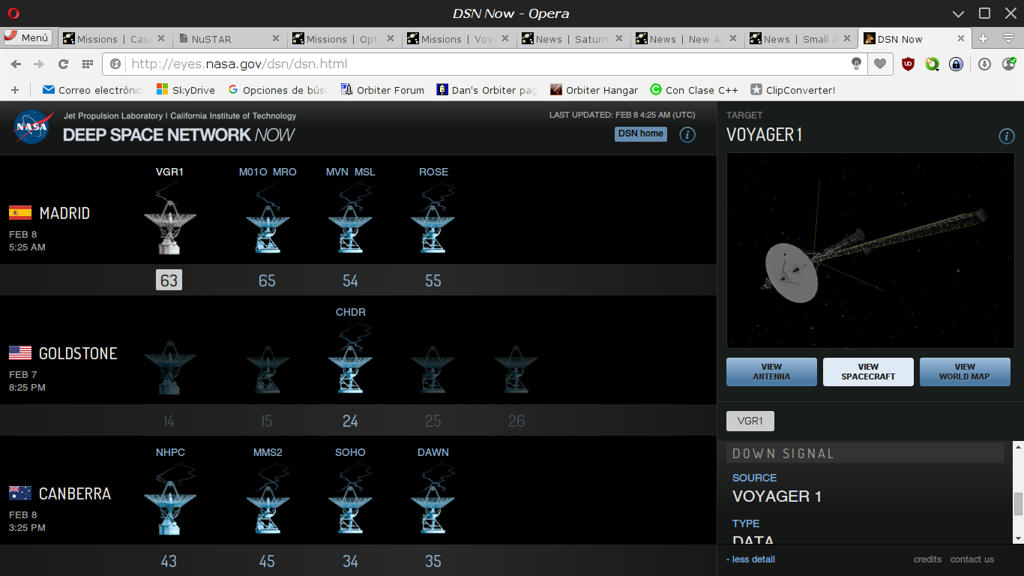Open Opera Menú button
Viewport: 1024px width, 576px height.
(26, 38)
